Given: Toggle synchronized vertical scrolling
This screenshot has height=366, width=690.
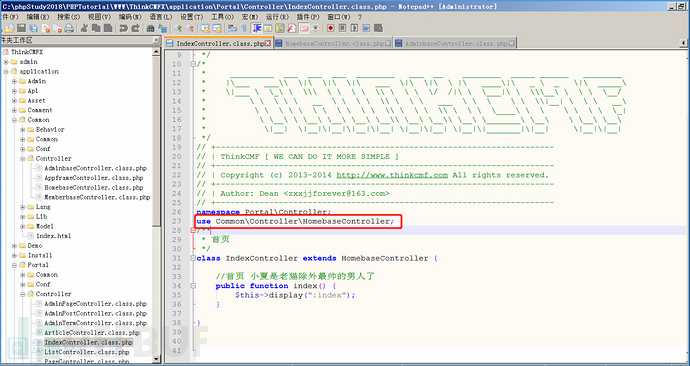Looking at the screenshot, I should click(205, 28).
